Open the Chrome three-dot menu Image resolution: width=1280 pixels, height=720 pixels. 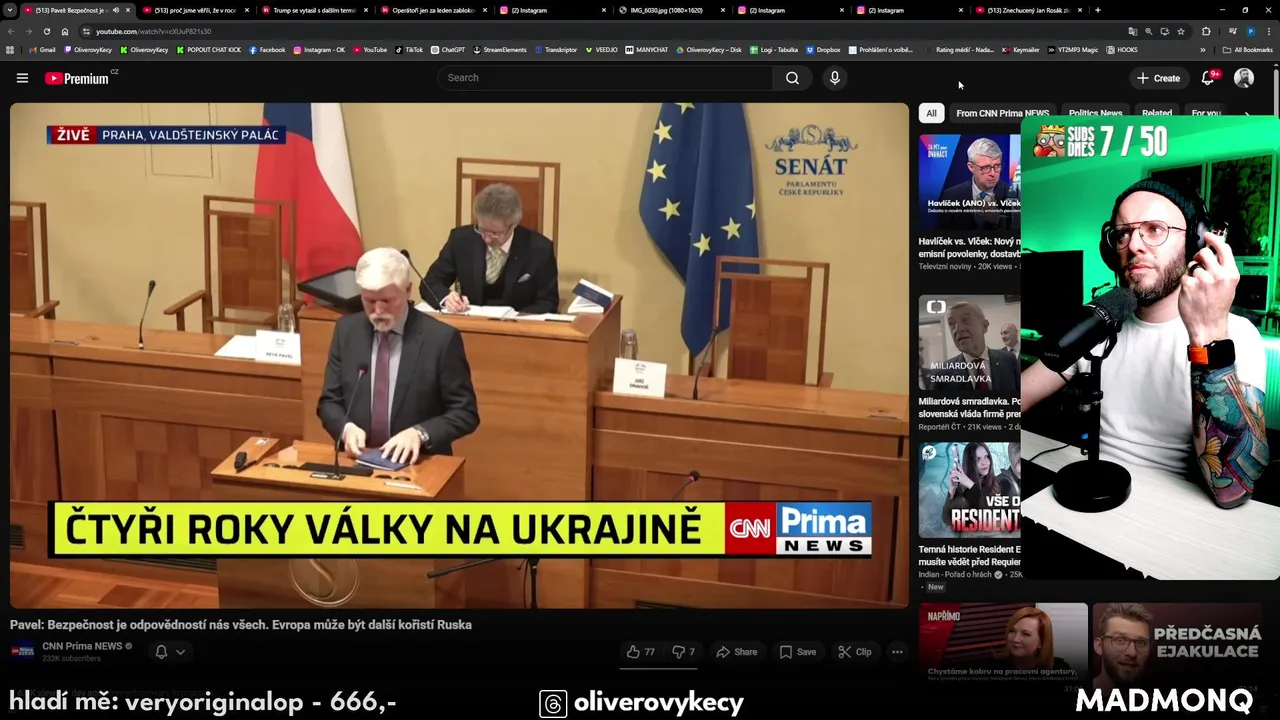pos(1270,31)
